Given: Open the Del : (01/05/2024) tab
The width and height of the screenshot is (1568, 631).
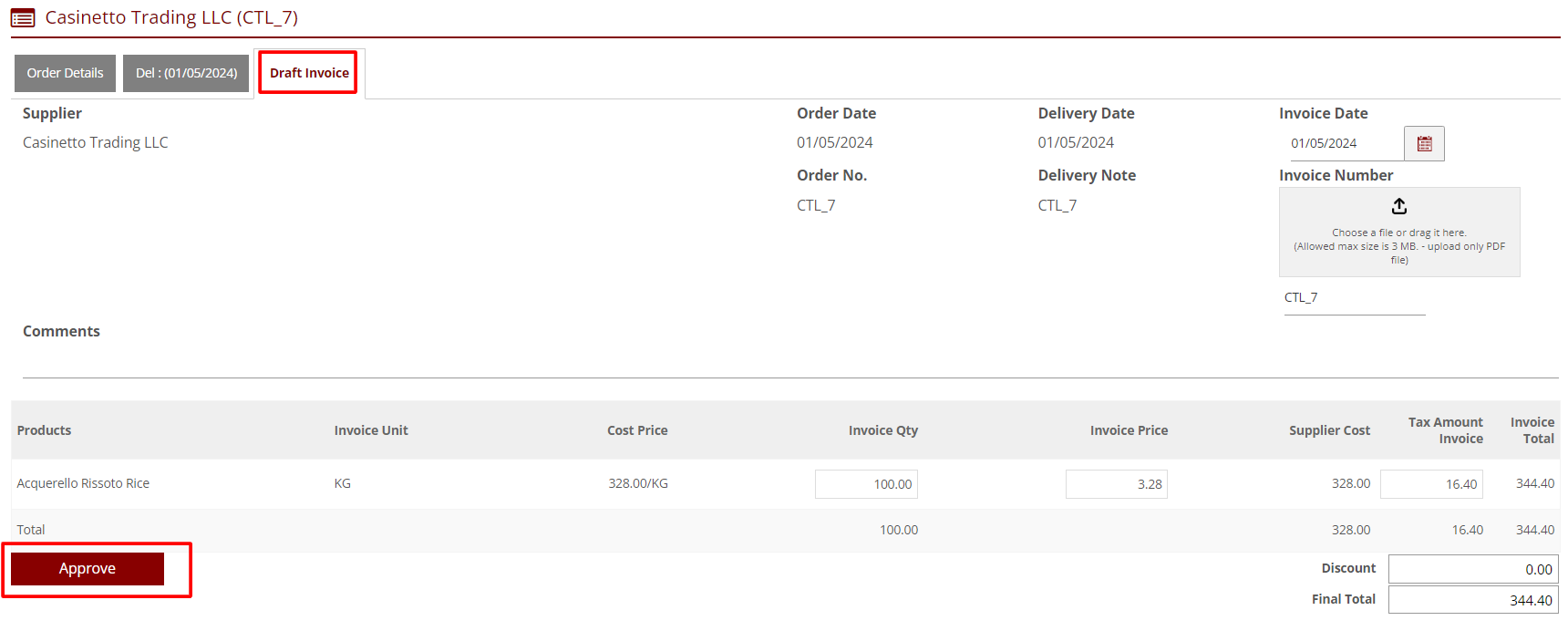Looking at the screenshot, I should (x=186, y=73).
